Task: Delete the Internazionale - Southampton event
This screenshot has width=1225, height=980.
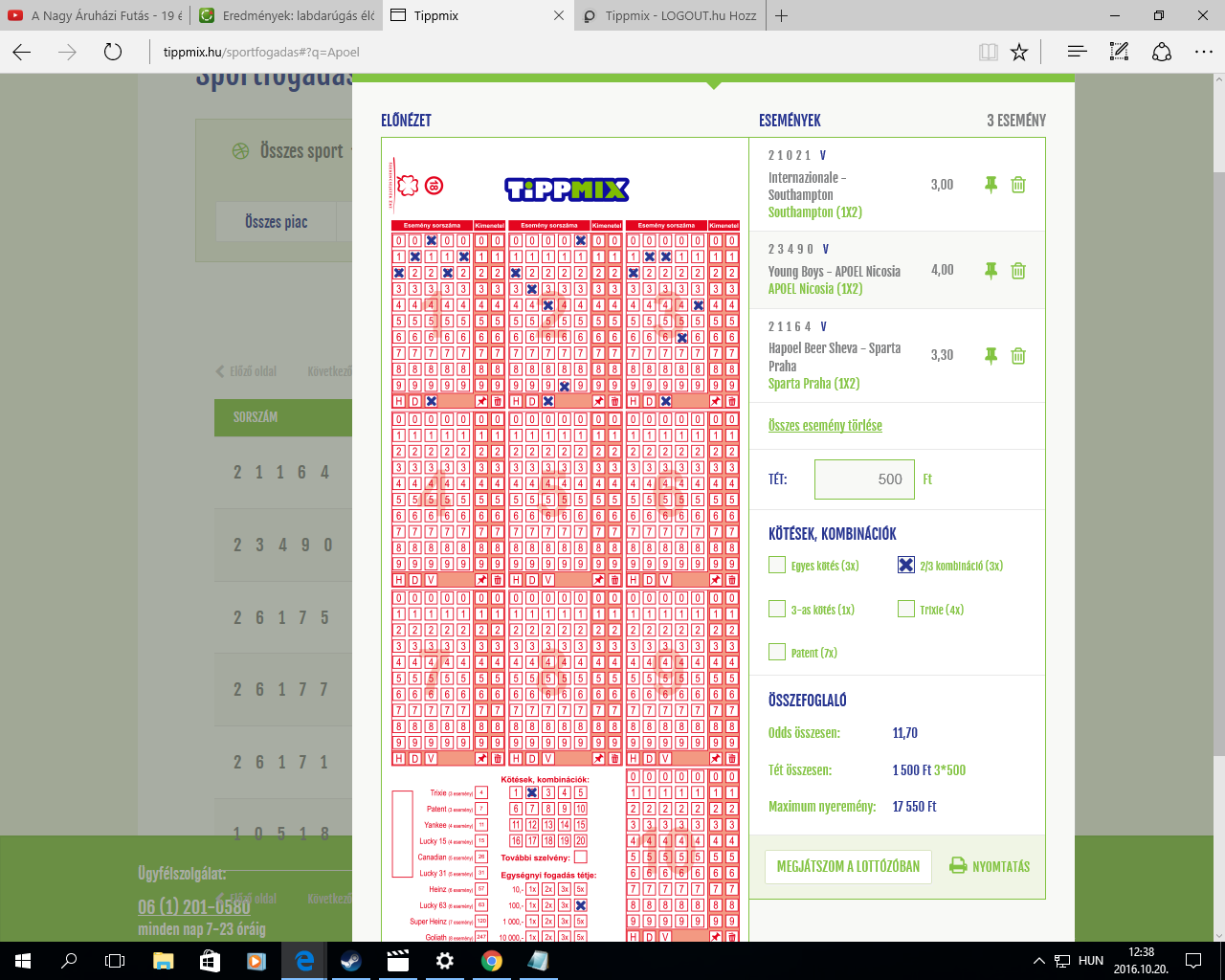Action: [1018, 185]
